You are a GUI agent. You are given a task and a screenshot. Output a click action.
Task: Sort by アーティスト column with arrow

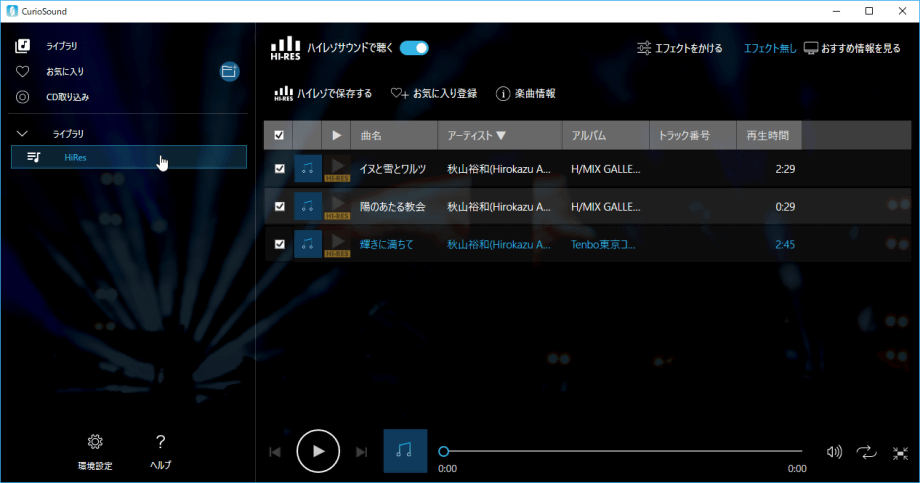pos(499,136)
